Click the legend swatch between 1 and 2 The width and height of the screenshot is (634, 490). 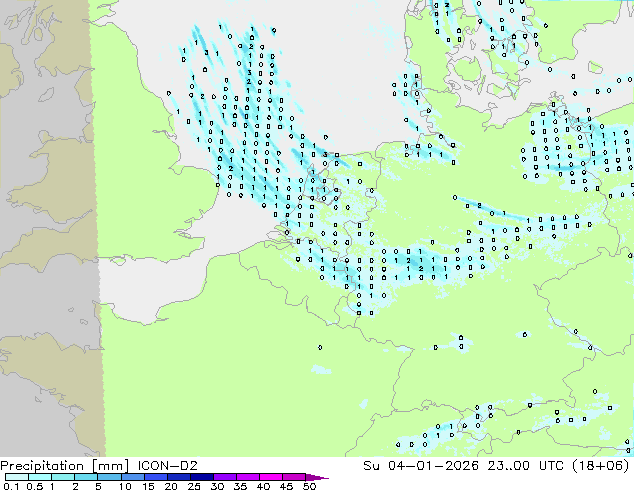pyautogui.click(x=63, y=477)
